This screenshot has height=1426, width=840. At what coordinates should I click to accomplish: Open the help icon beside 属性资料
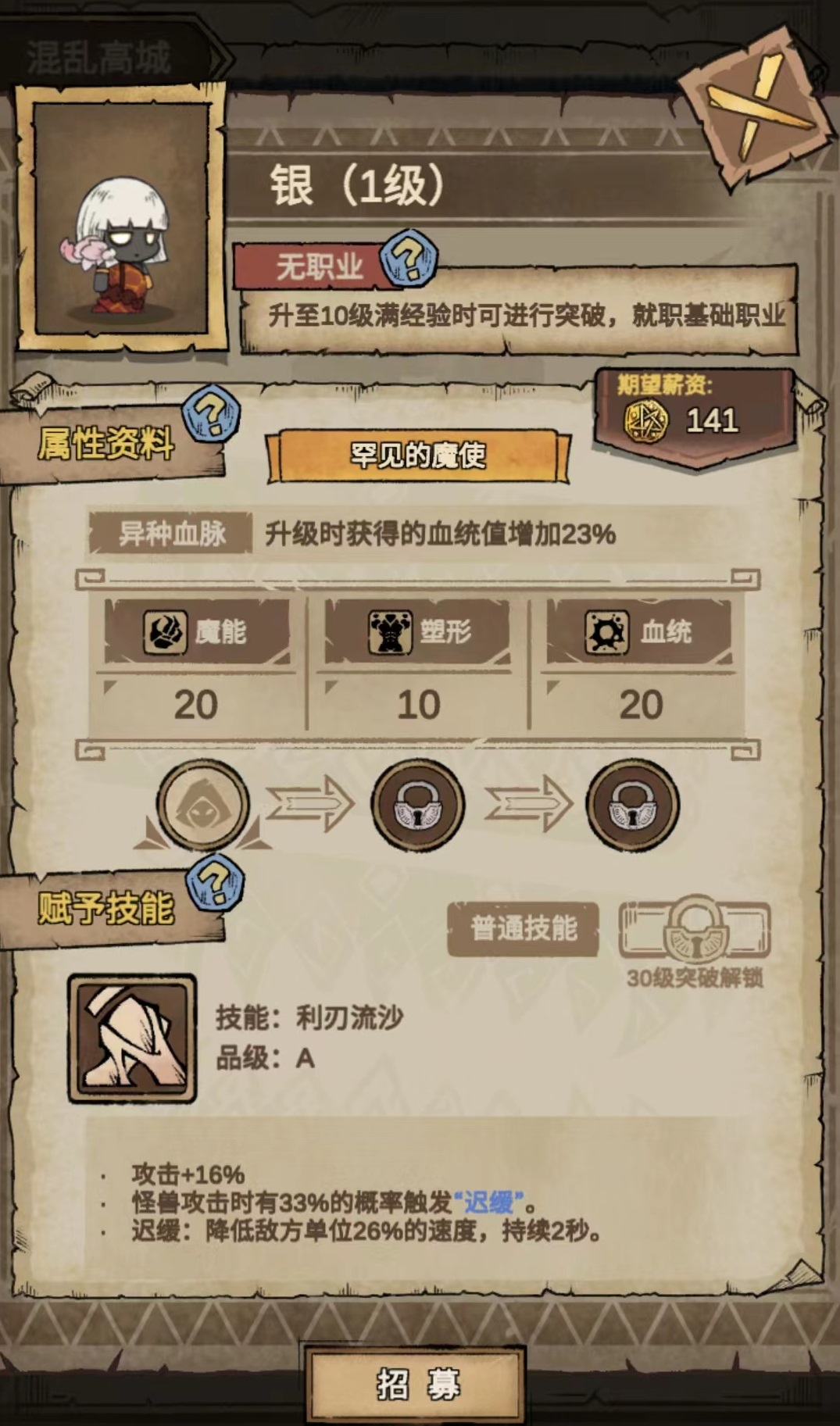211,412
